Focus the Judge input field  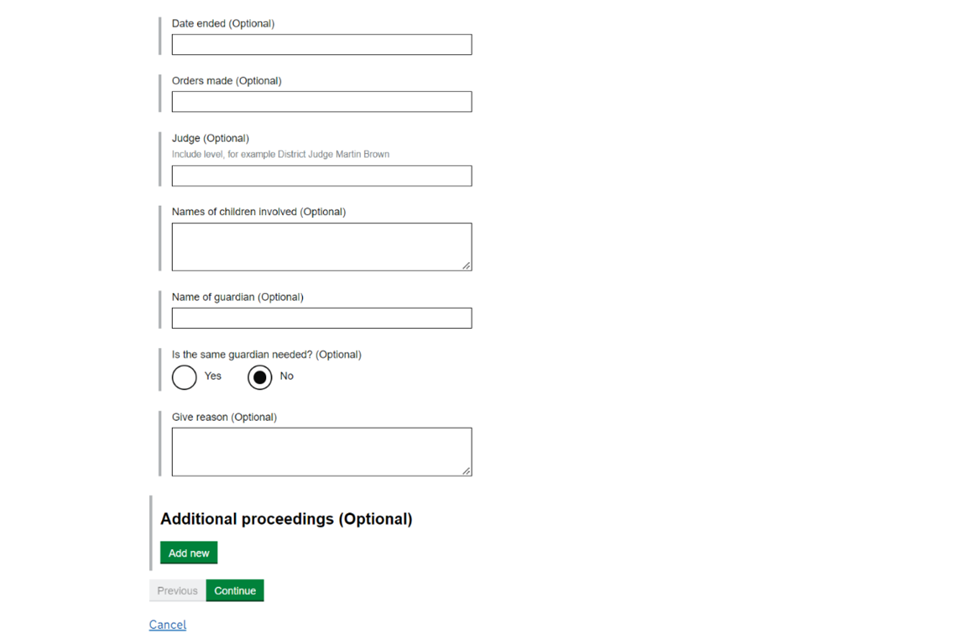point(321,176)
